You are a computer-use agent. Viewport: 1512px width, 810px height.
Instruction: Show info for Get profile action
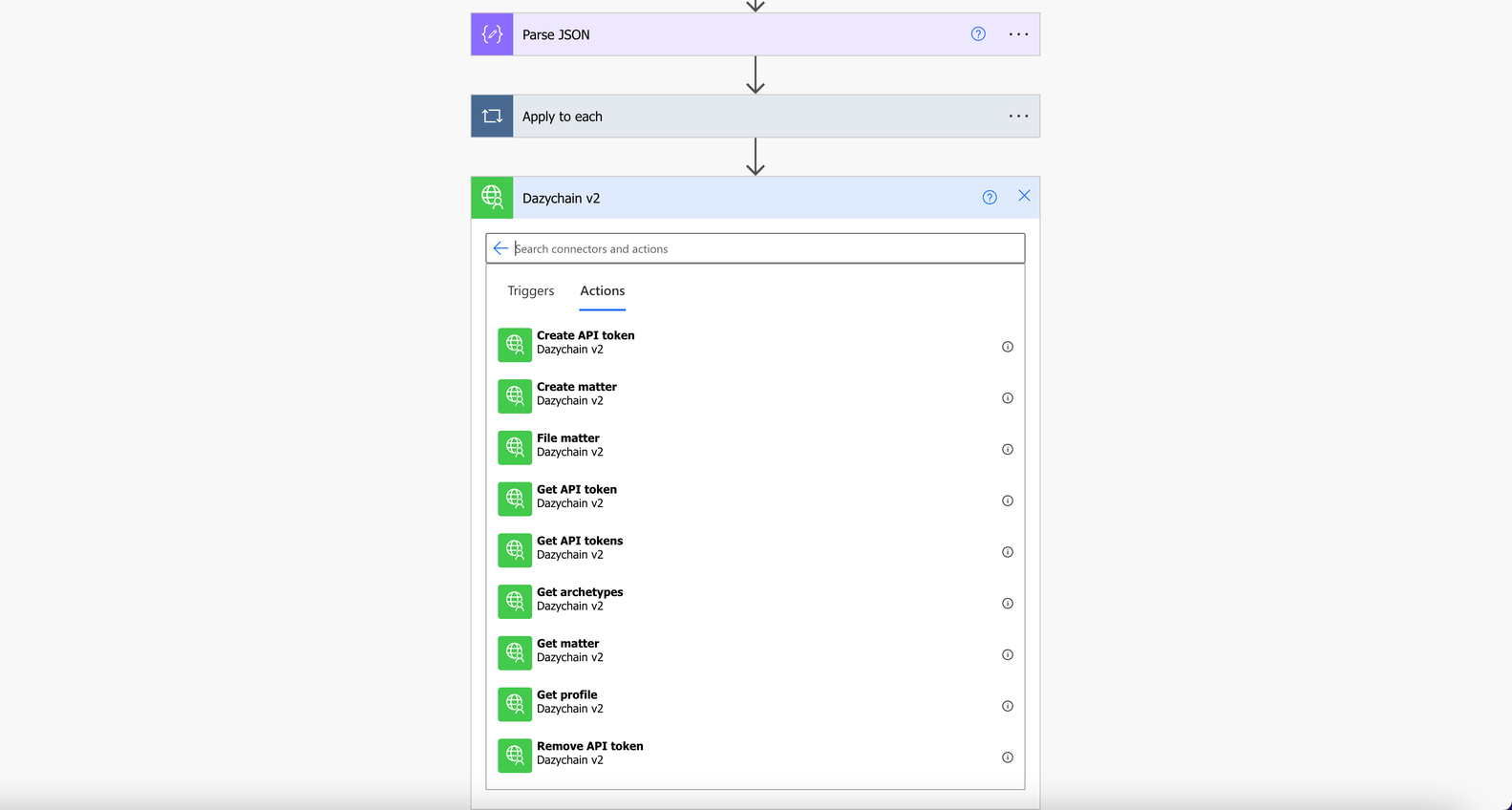coord(1008,707)
